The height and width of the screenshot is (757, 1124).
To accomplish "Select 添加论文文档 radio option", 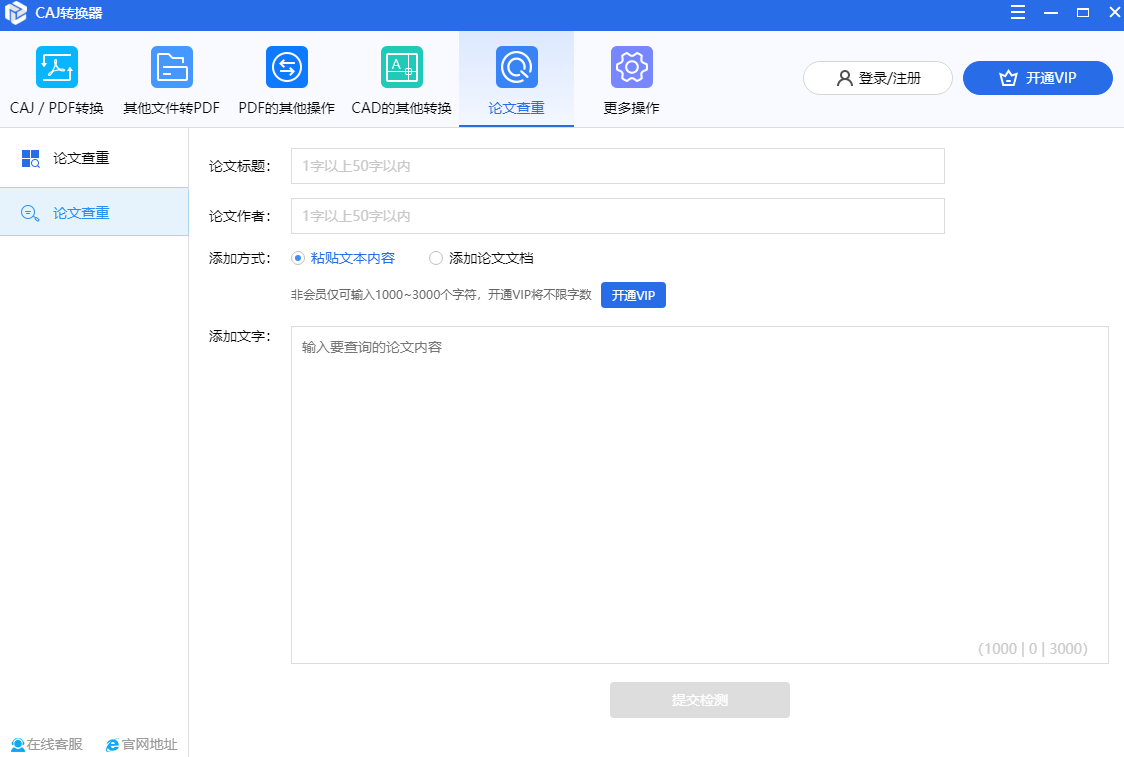I will [x=481, y=258].
